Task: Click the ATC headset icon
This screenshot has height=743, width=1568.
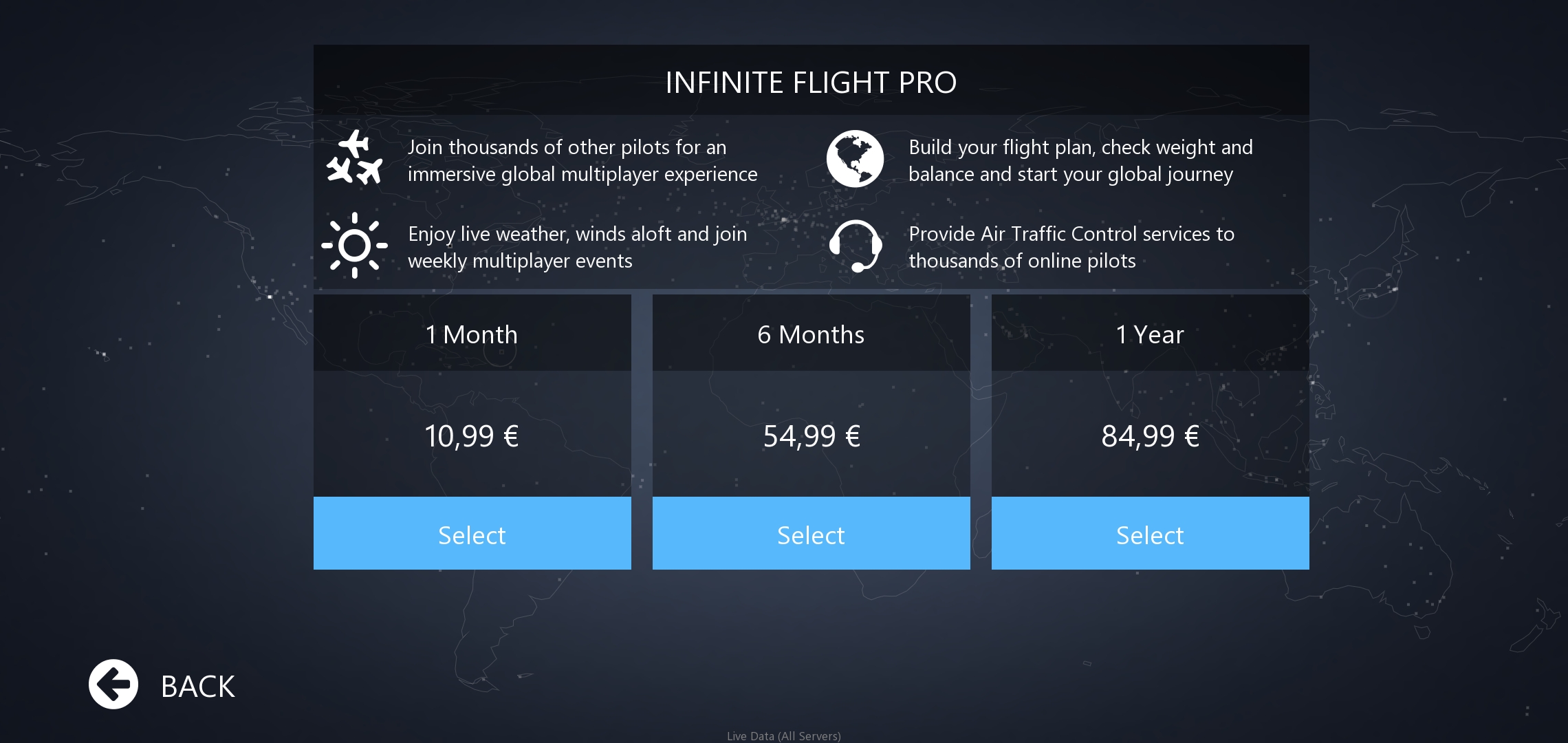Action: point(855,246)
